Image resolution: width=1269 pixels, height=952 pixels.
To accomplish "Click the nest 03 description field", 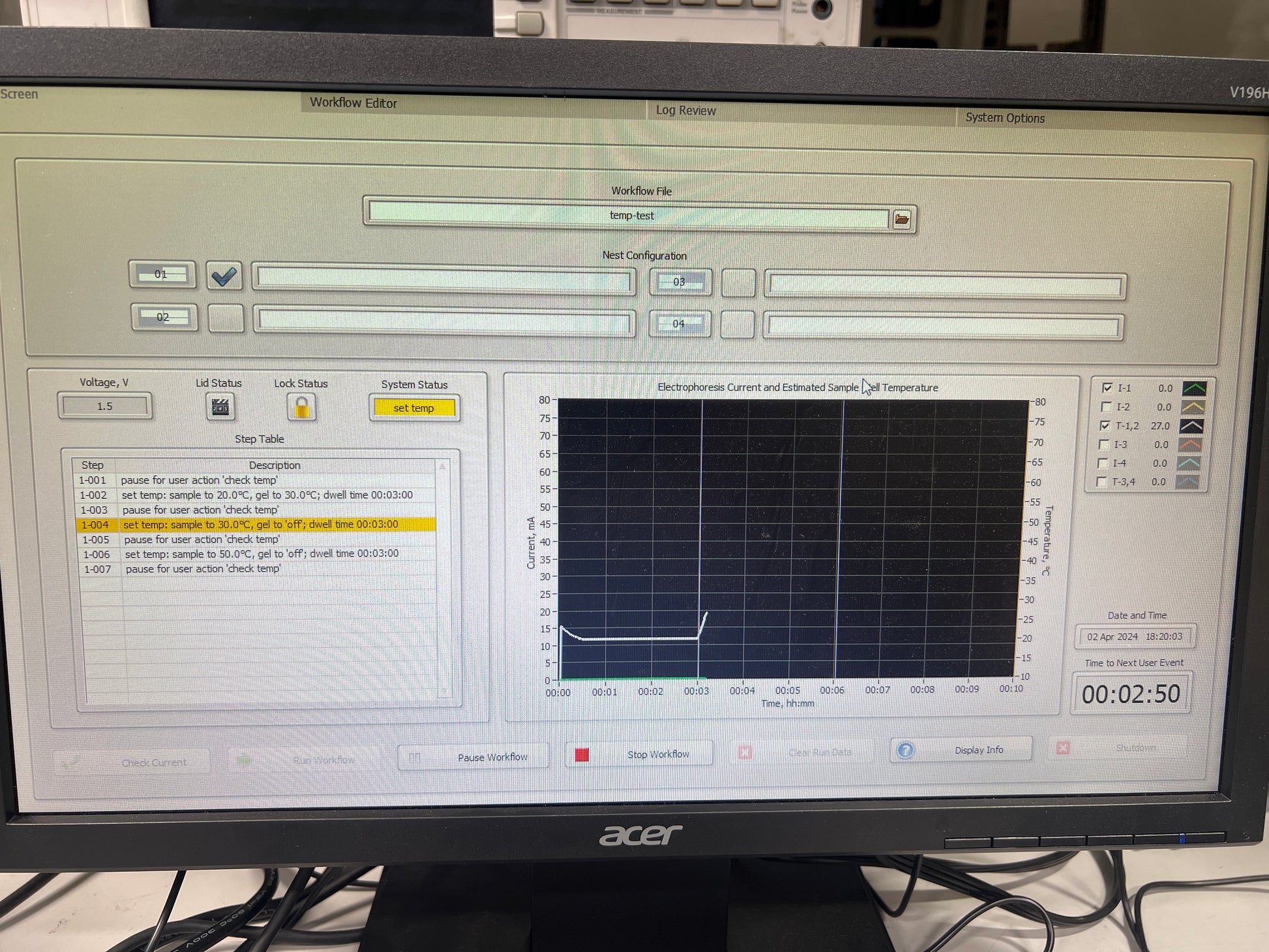I will [945, 286].
